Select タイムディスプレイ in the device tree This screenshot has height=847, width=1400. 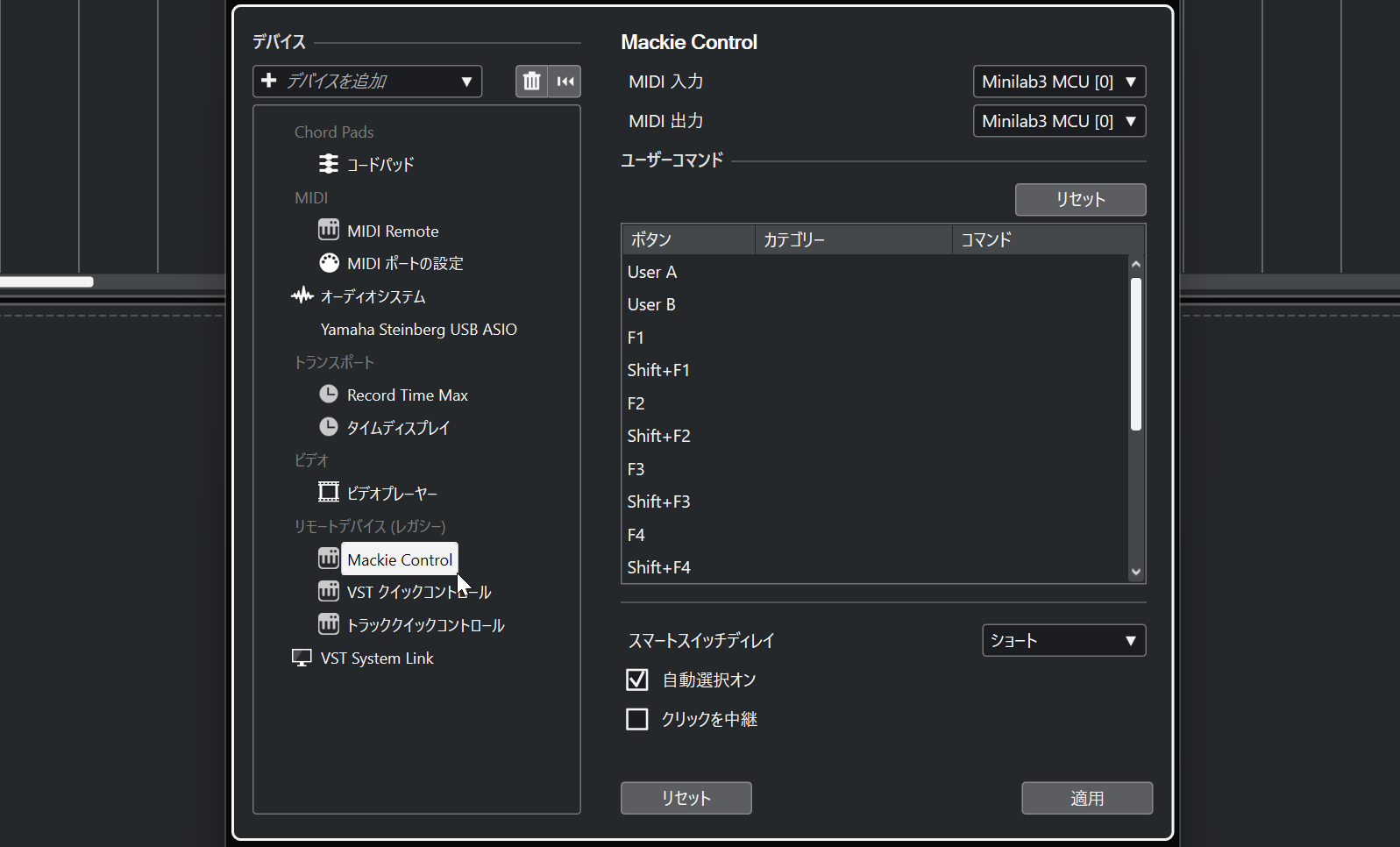pyautogui.click(x=399, y=428)
